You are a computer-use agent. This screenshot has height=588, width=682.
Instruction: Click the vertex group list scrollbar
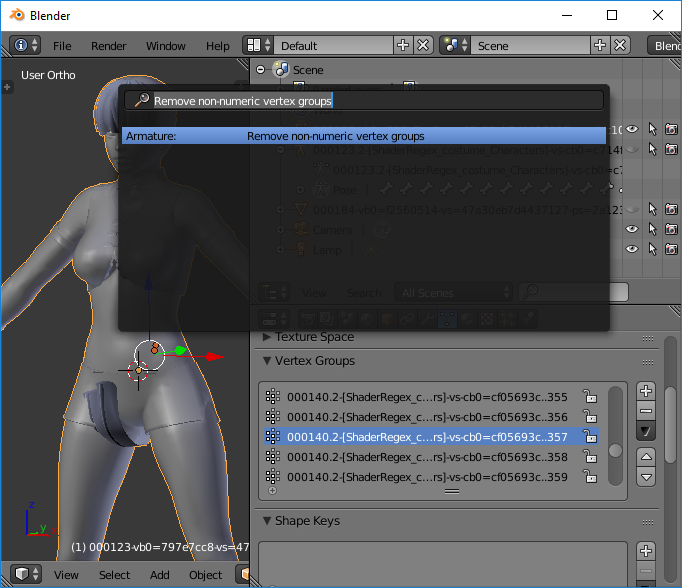[615, 435]
